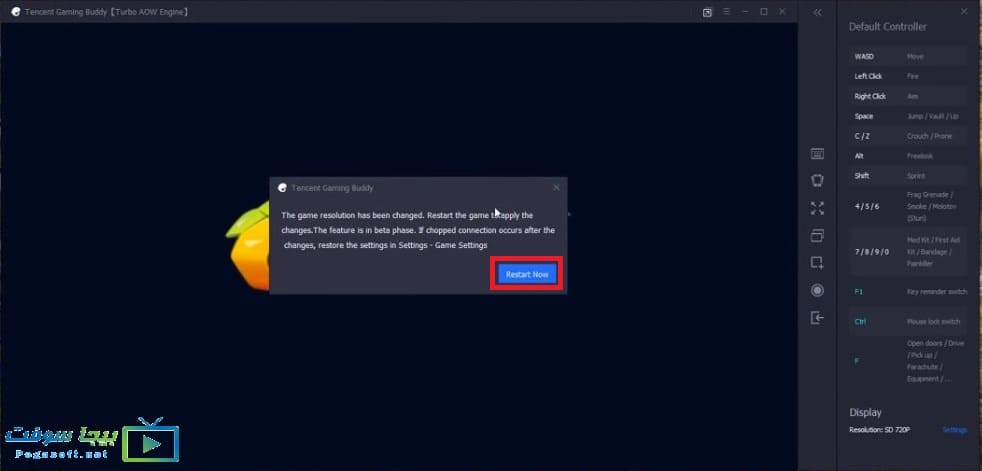Image resolution: width=982 pixels, height=471 pixels.
Task: Select the Alt Freelook row
Action: click(x=908, y=156)
